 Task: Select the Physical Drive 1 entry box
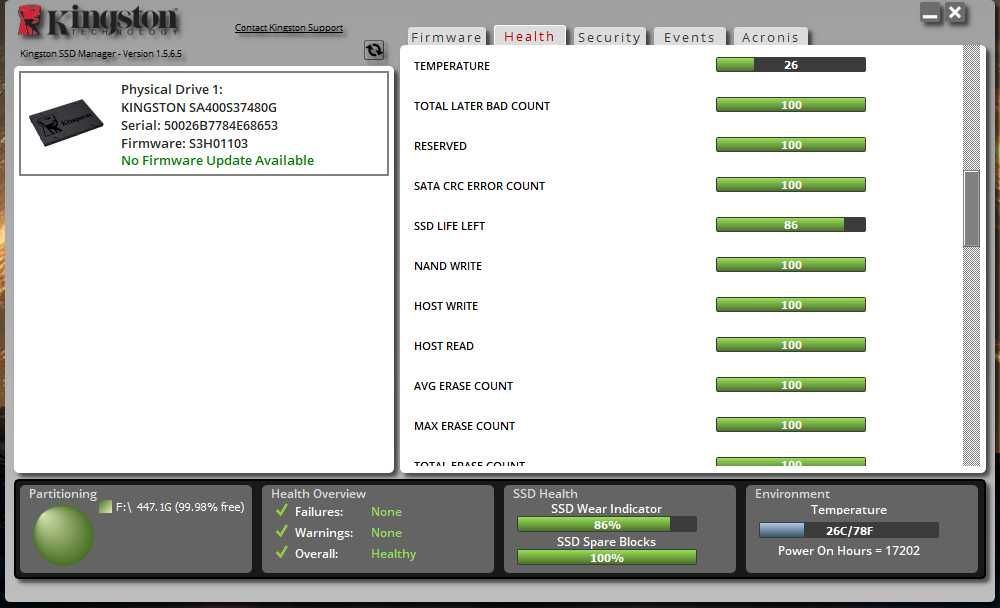tap(204, 123)
